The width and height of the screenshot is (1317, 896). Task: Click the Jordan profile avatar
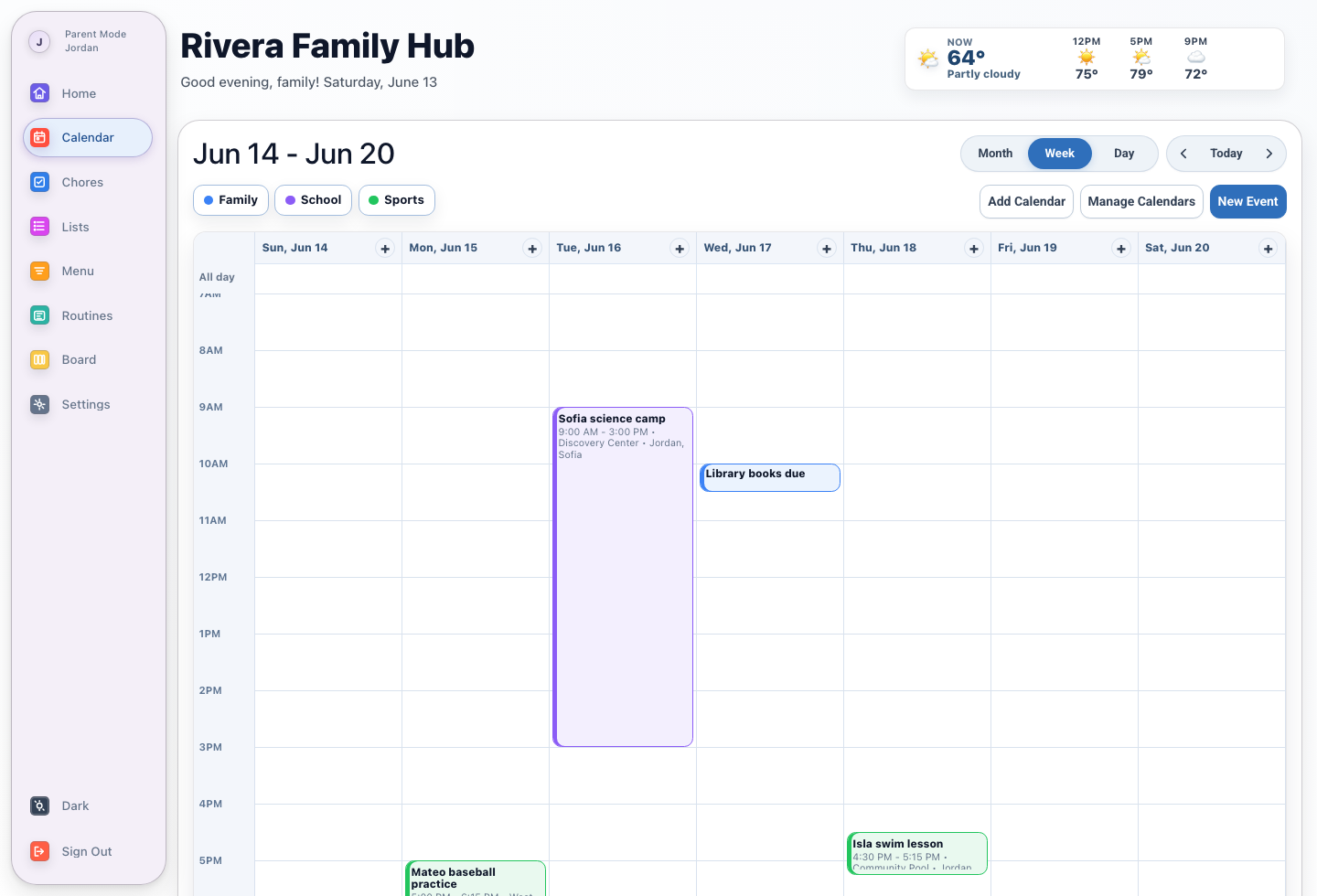point(39,41)
